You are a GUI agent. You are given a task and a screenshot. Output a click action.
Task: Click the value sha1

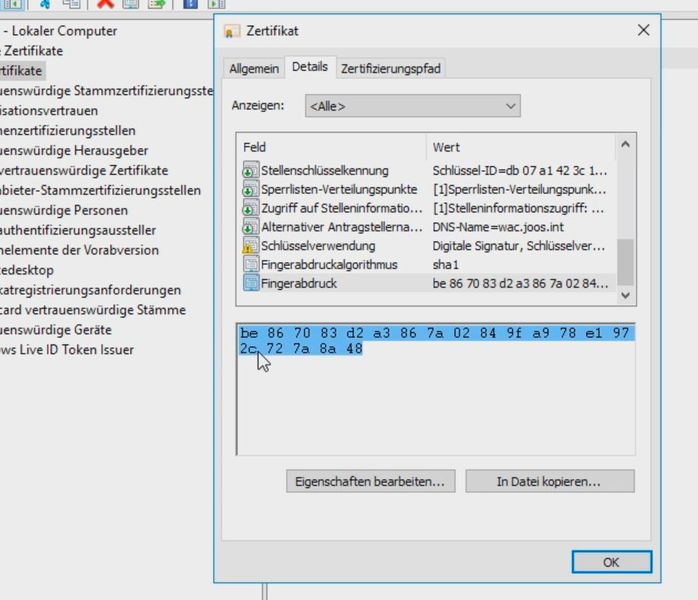pyautogui.click(x=445, y=264)
